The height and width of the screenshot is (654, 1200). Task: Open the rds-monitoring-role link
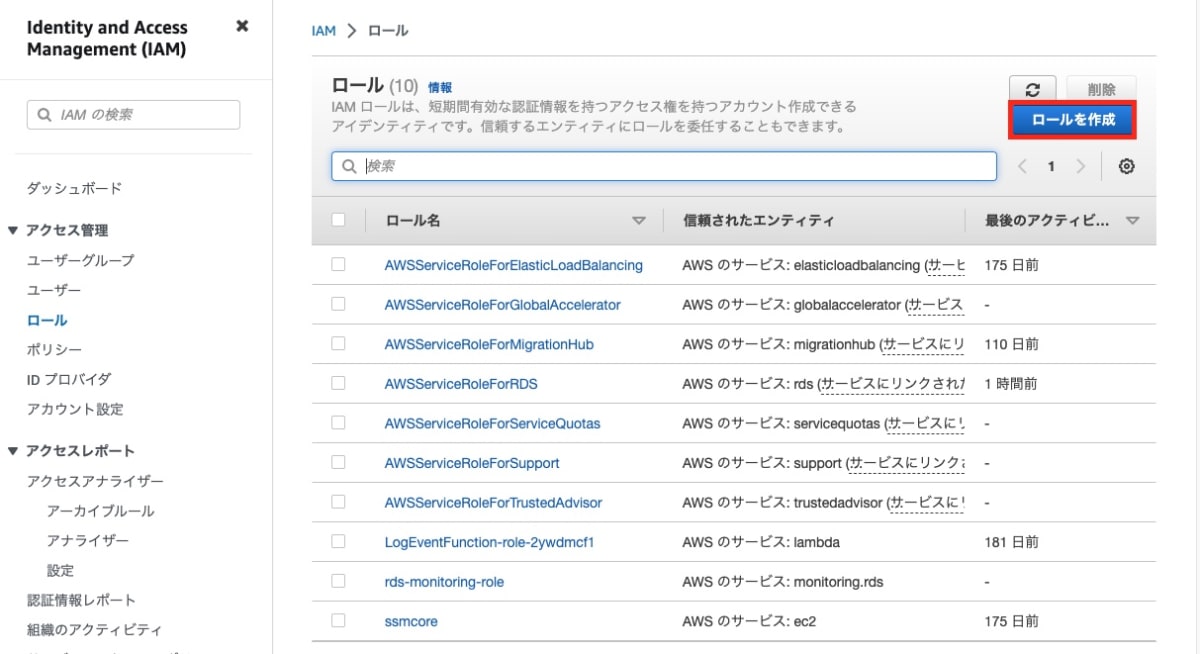pos(444,581)
